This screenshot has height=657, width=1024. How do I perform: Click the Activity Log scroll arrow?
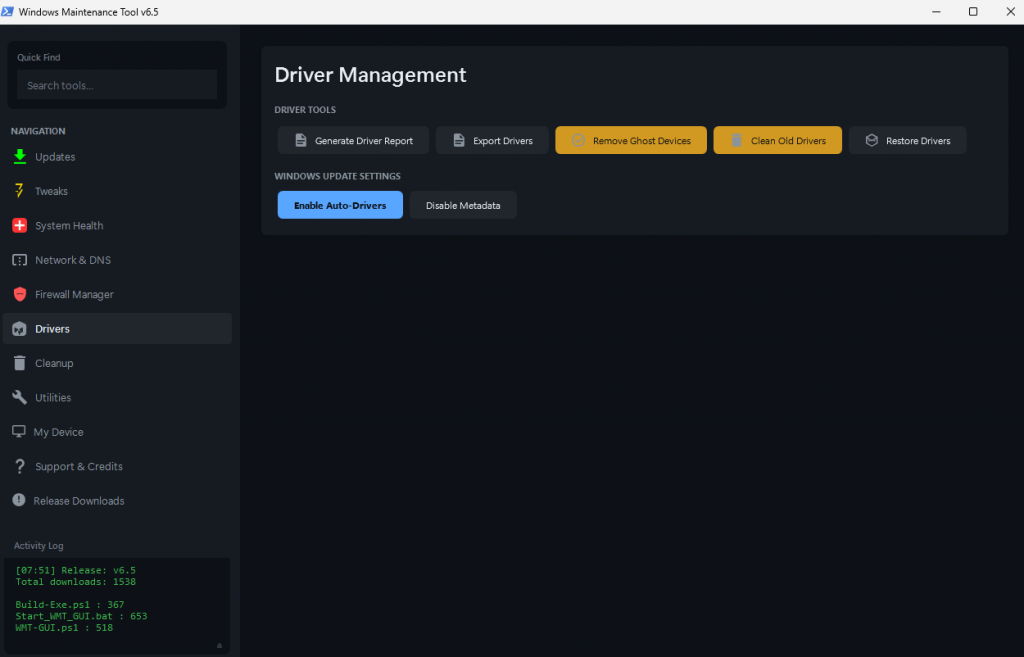219,645
